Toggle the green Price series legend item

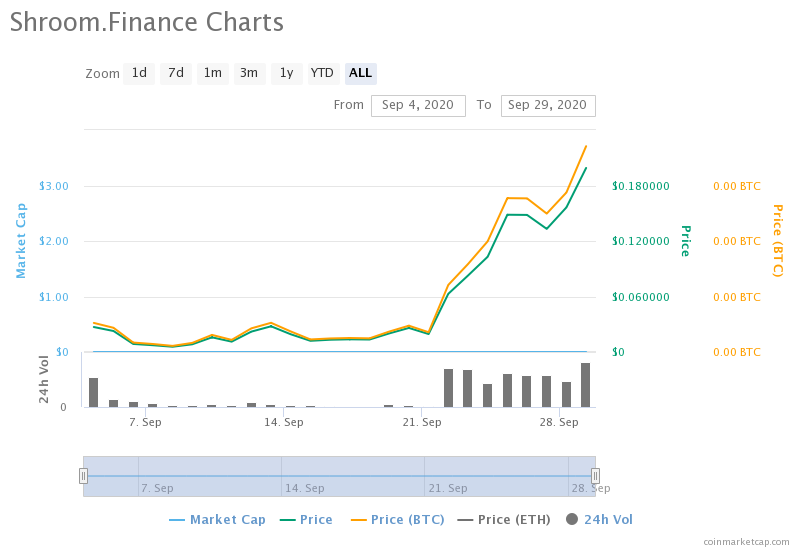pyautogui.click(x=306, y=519)
